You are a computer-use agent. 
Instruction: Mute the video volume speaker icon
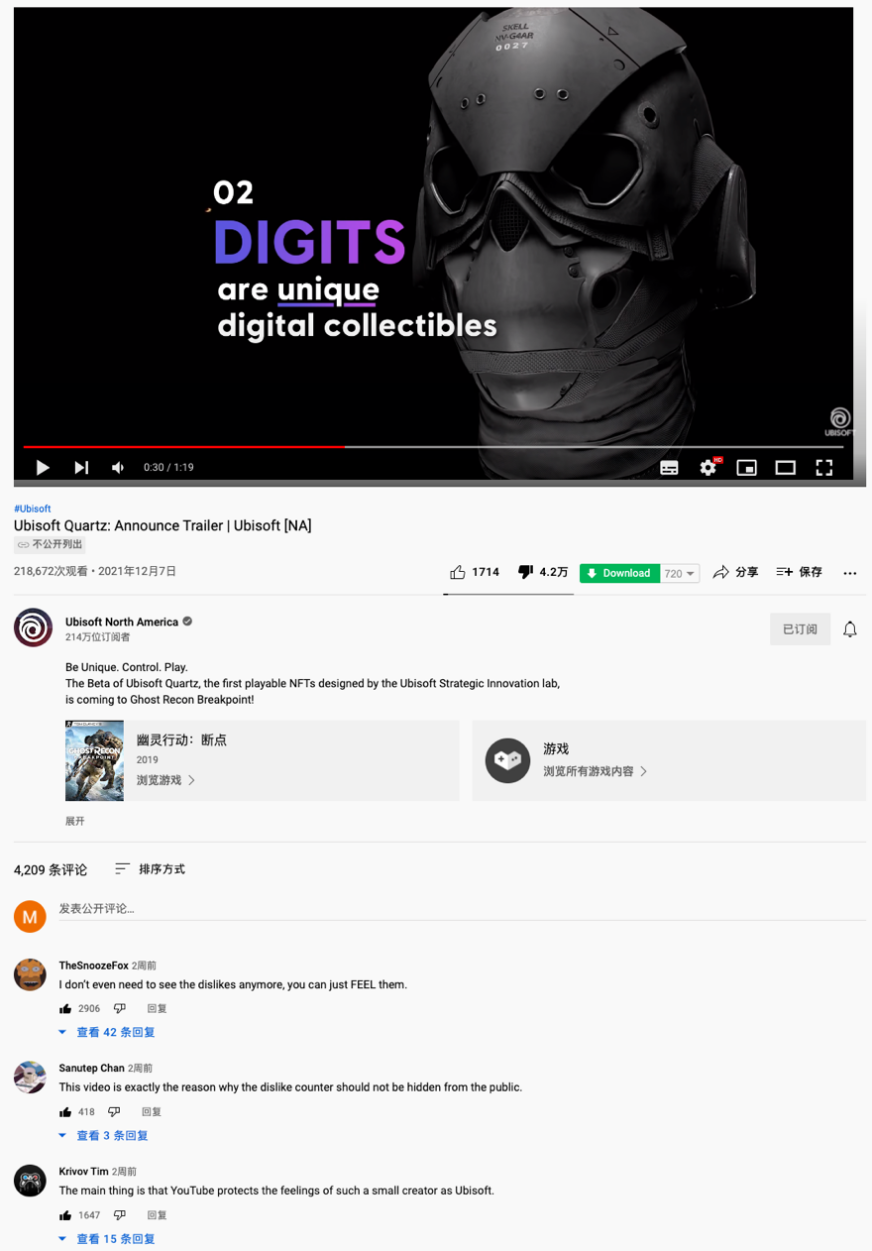point(118,467)
